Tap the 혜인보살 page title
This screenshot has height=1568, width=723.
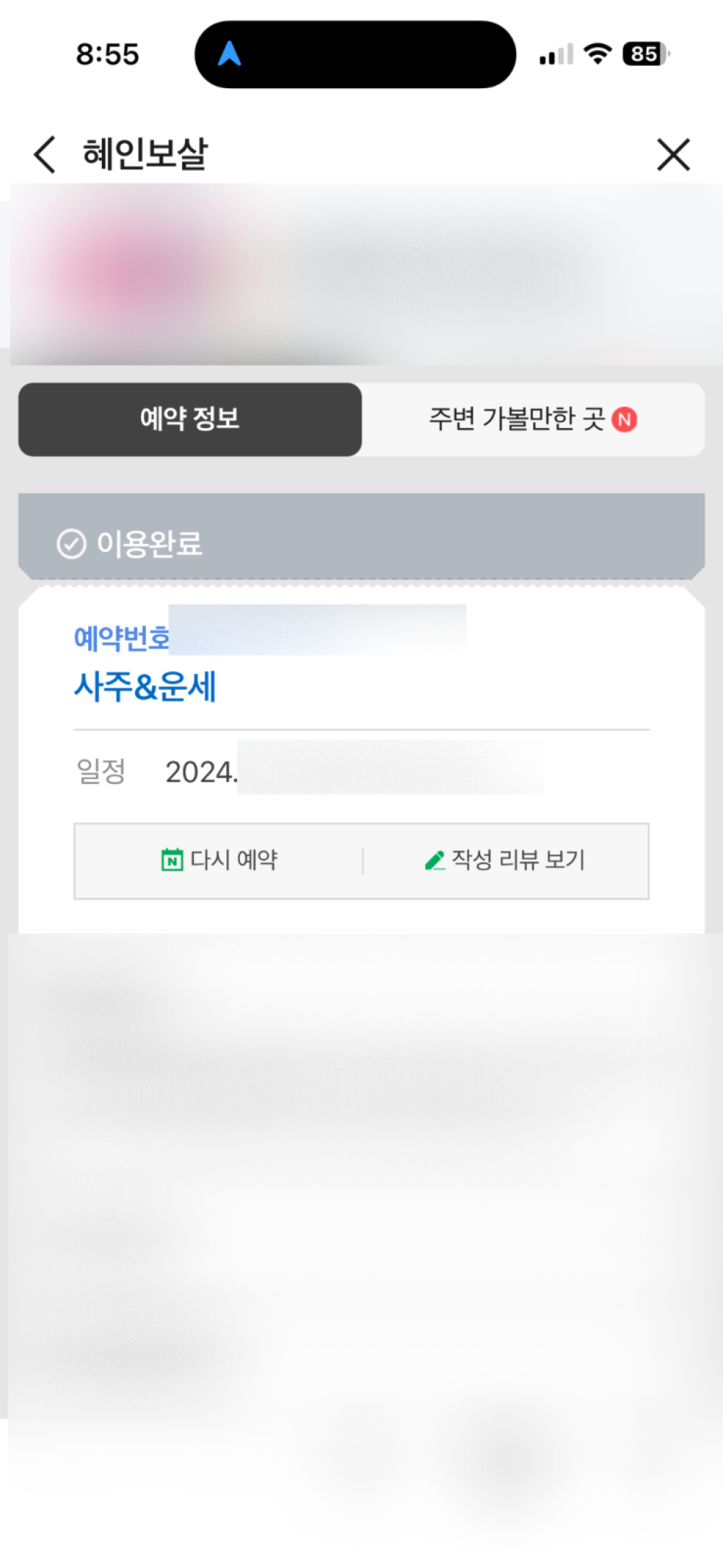(x=145, y=154)
